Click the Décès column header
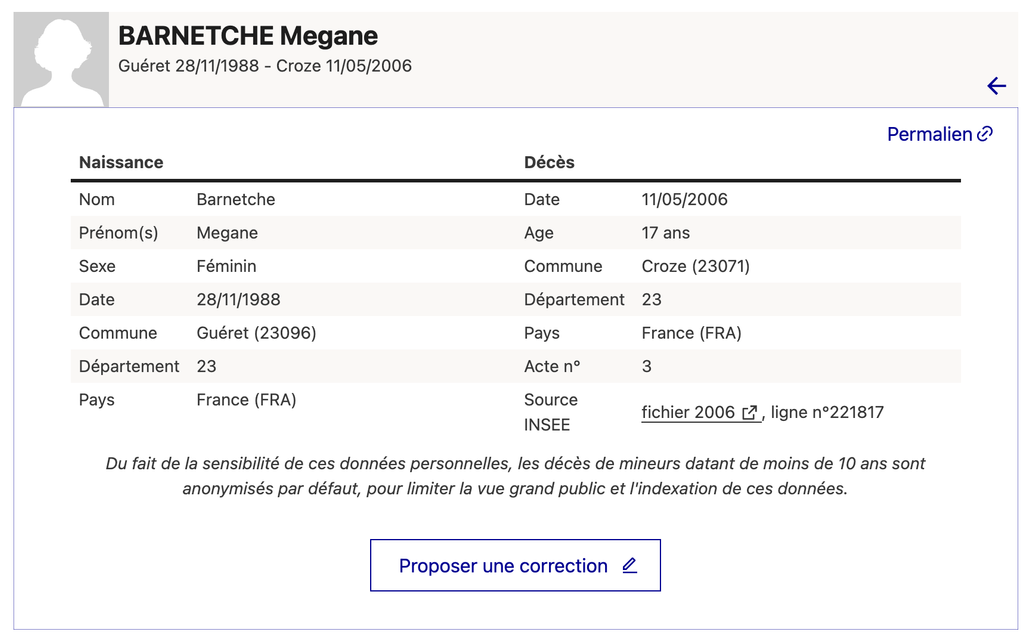1024x638 pixels. pyautogui.click(x=549, y=162)
